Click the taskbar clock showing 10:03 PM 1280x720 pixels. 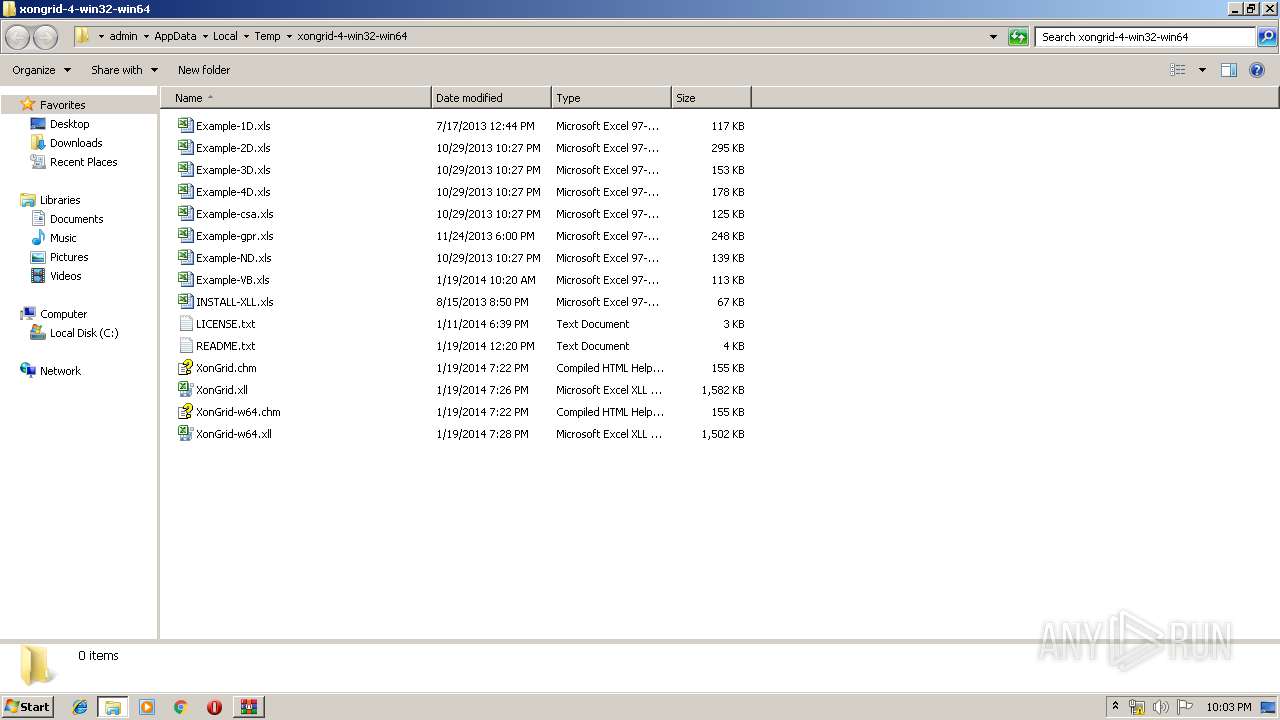click(x=1228, y=707)
